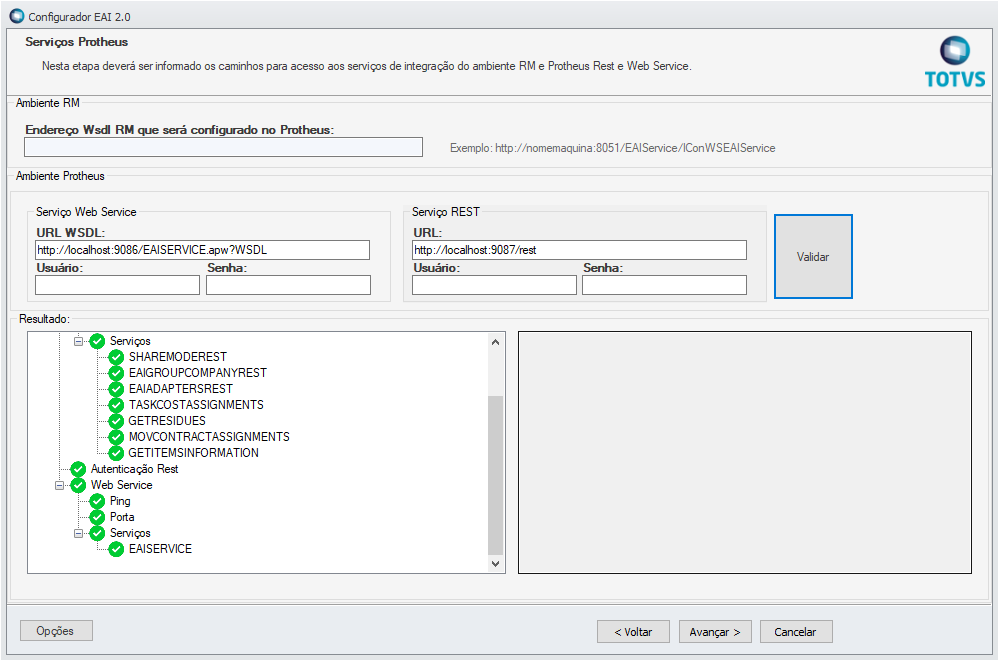
Task: Focus the Web Service Usuário field
Action: (117, 285)
